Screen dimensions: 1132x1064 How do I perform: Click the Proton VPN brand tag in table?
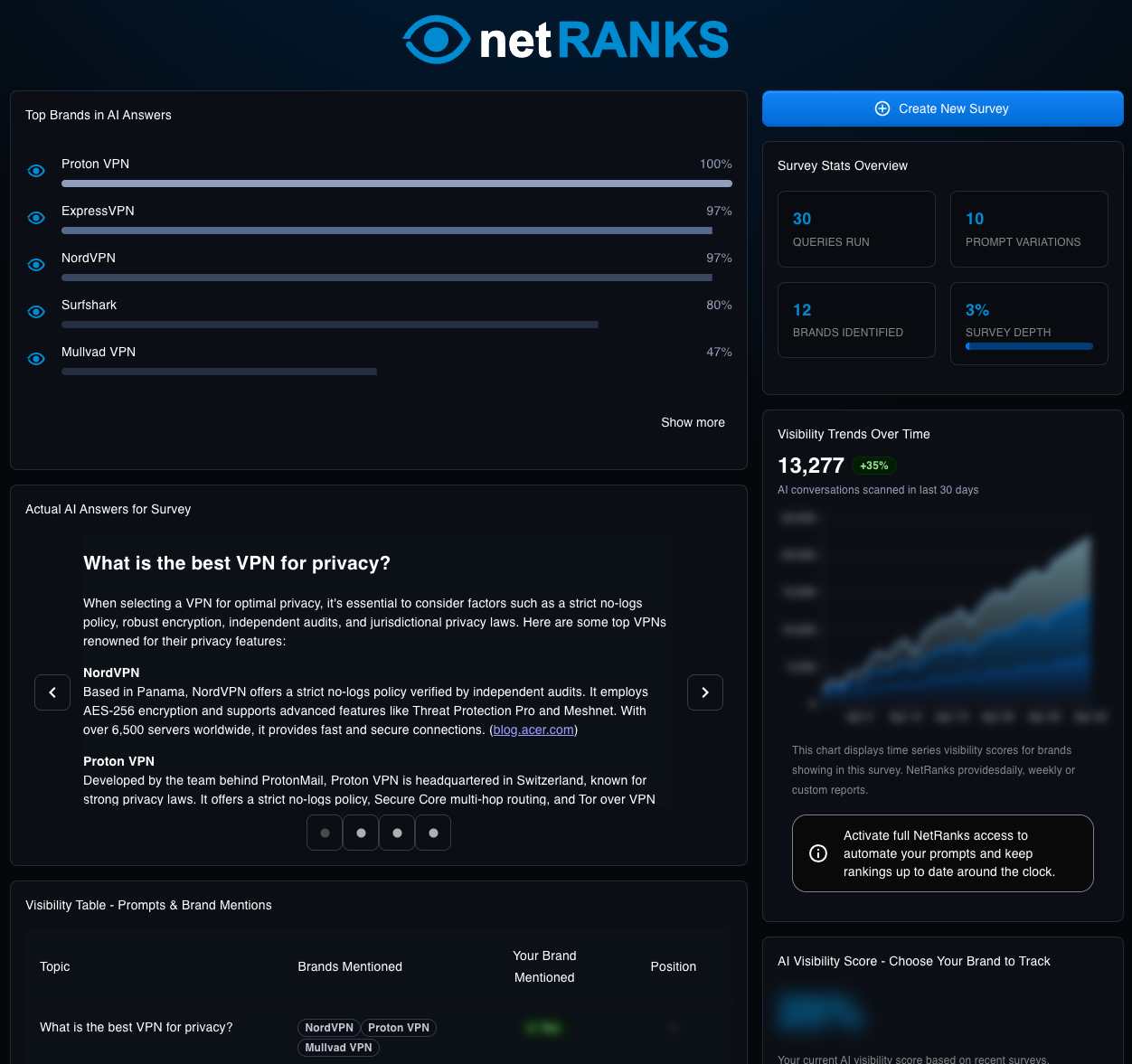point(399,1028)
